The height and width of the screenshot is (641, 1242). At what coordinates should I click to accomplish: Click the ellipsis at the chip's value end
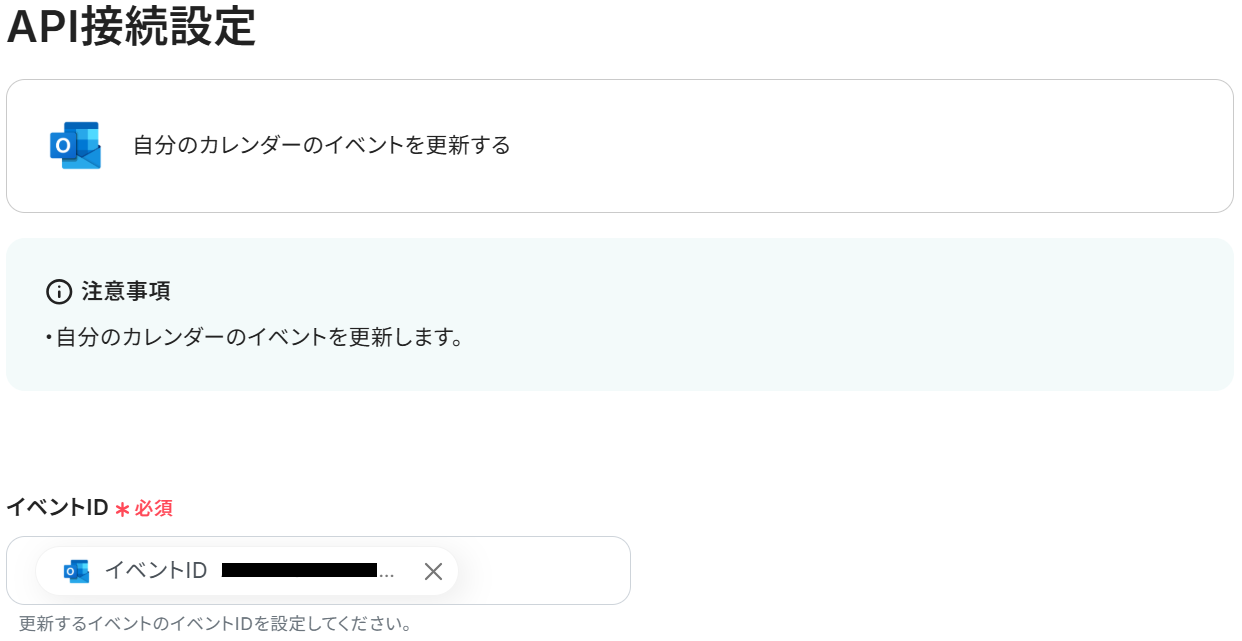[387, 573]
